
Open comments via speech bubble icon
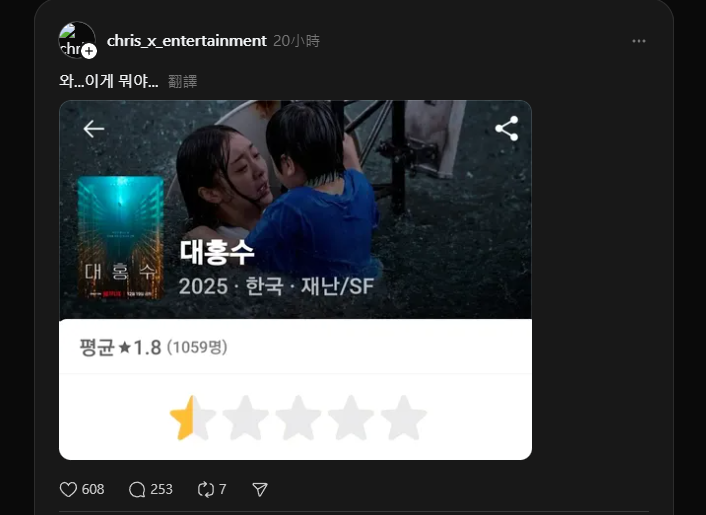tap(137, 489)
